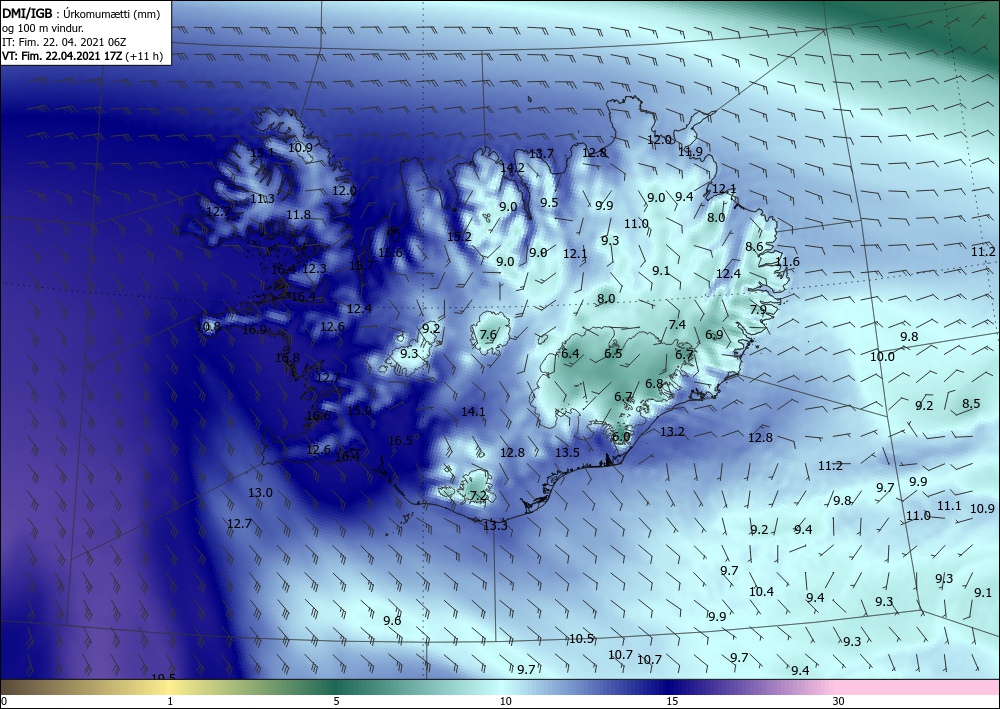1000x709 pixels.
Task: Click the legend tick label 1
Action: 170,702
